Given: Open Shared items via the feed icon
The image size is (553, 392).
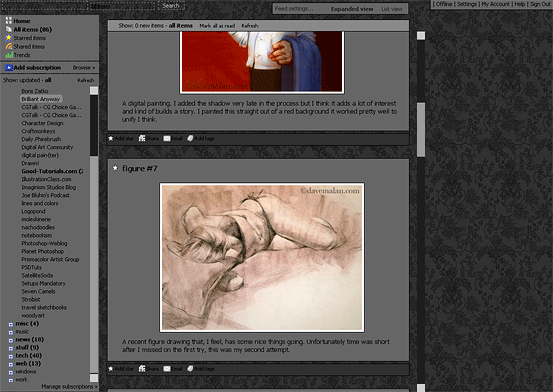Looking at the screenshot, I should pos(8,46).
